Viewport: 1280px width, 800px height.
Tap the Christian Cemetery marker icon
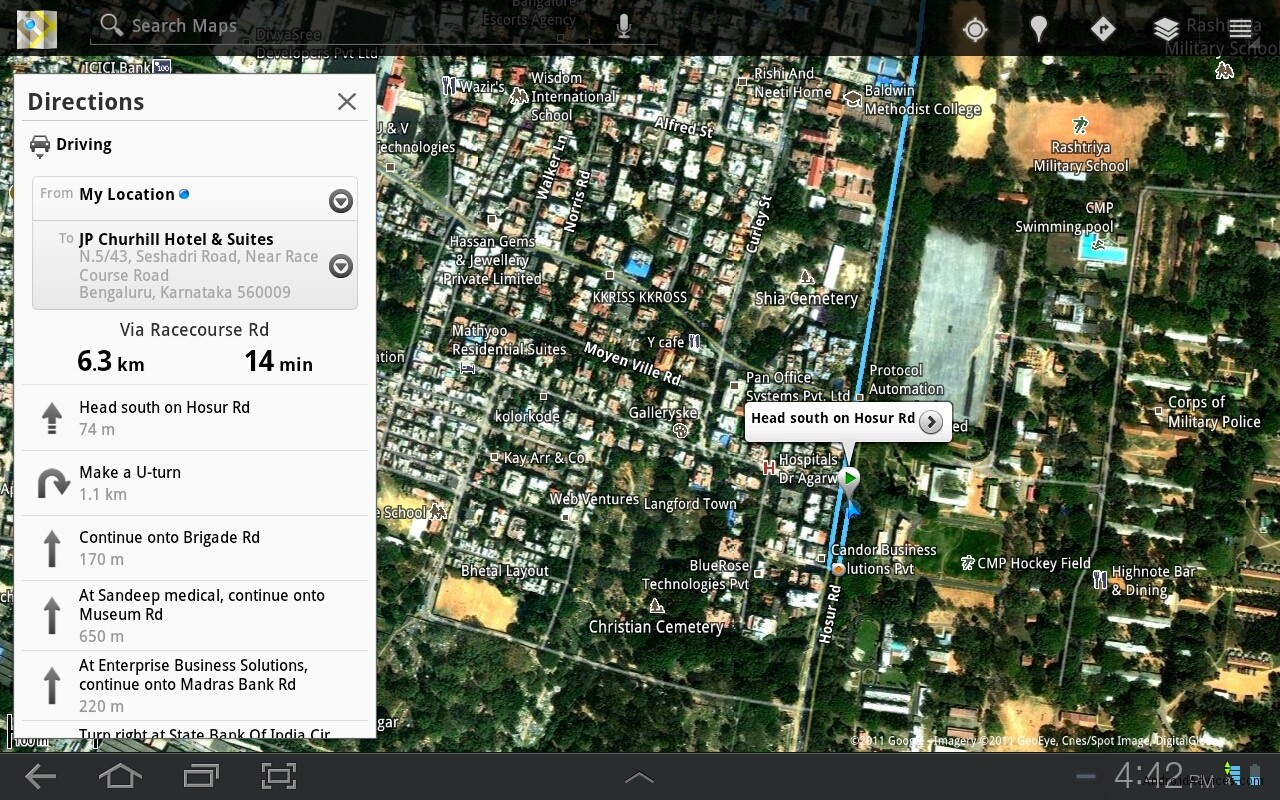tap(656, 606)
